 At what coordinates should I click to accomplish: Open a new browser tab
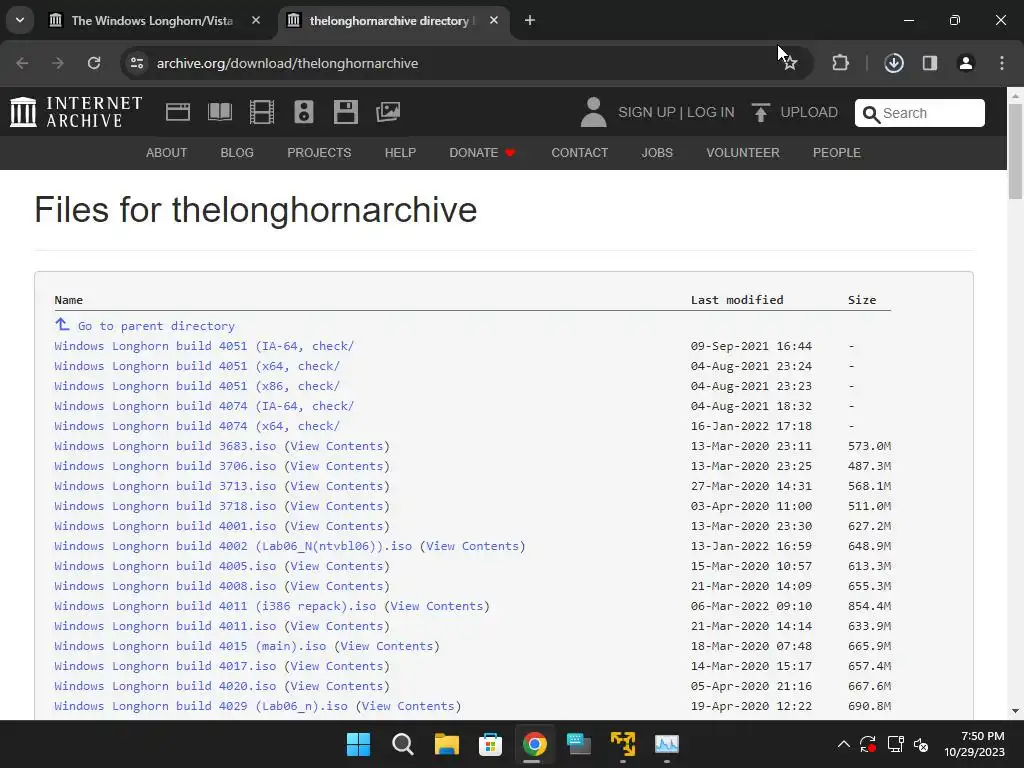[530, 21]
